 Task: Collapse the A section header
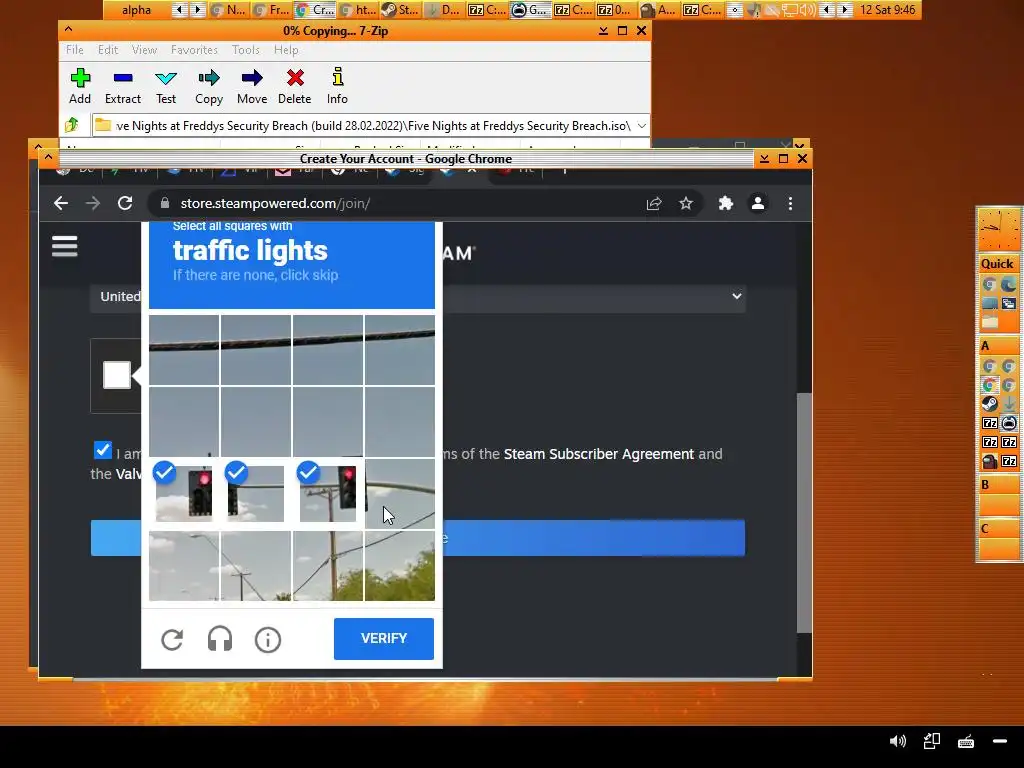tap(997, 346)
